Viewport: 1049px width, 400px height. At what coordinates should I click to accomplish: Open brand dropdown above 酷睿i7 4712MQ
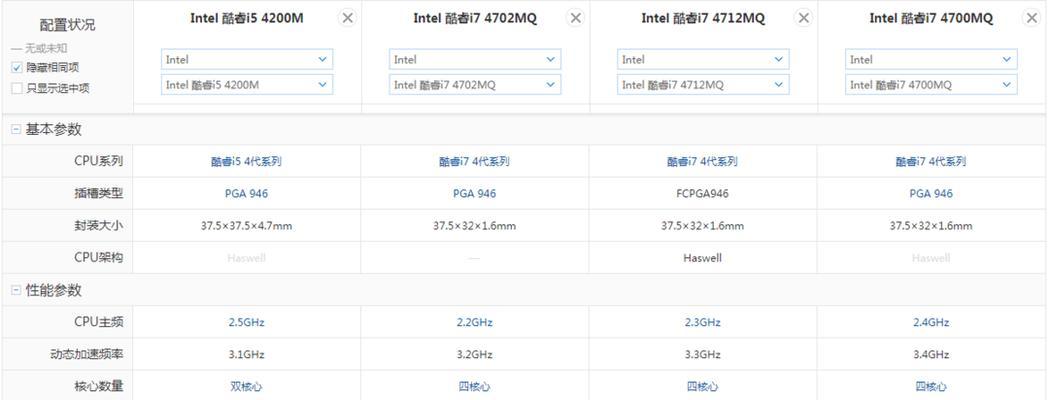pos(703,60)
